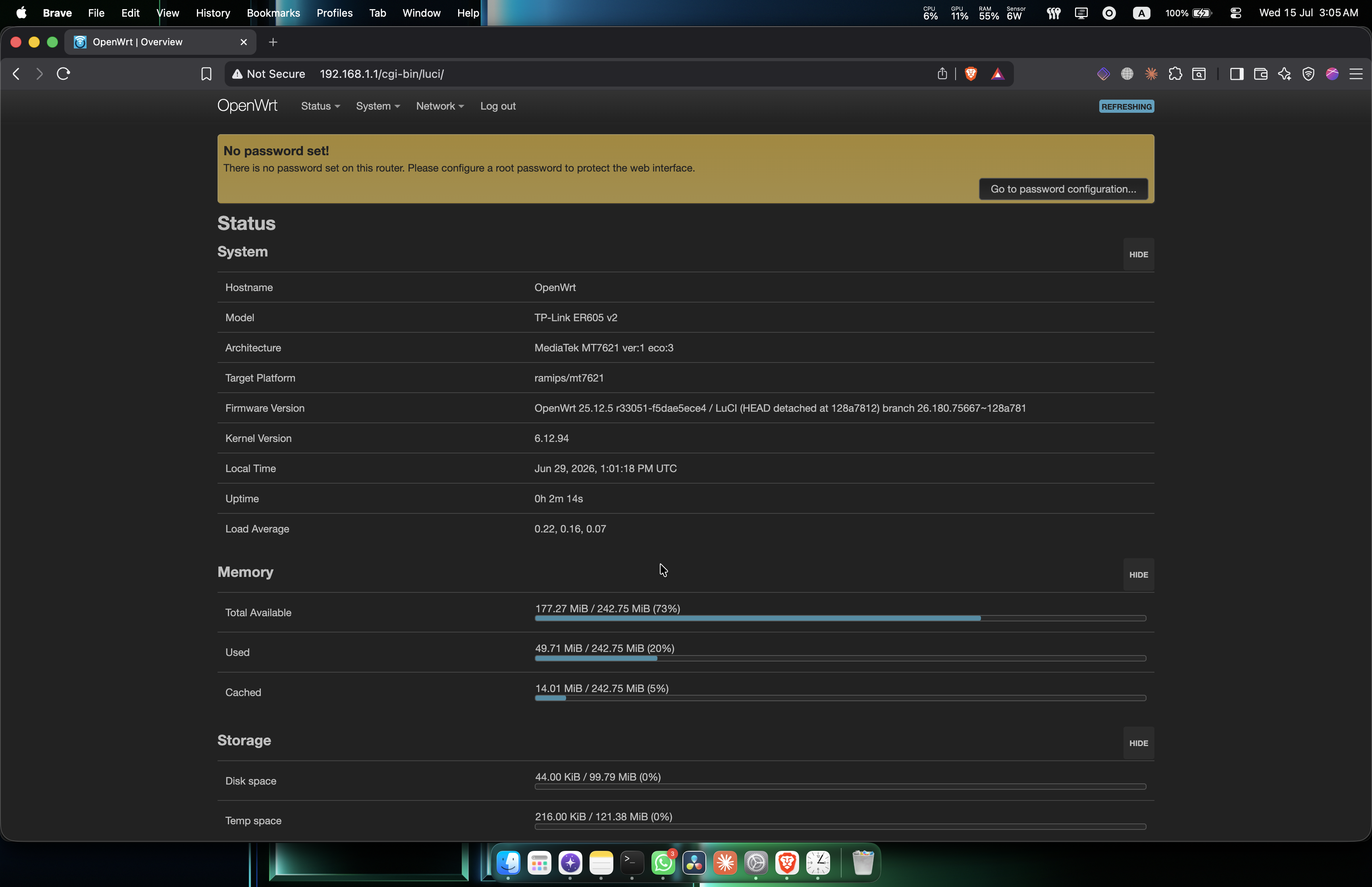Click the Used memory progress bar
This screenshot has width=1372, height=887.
click(840, 658)
